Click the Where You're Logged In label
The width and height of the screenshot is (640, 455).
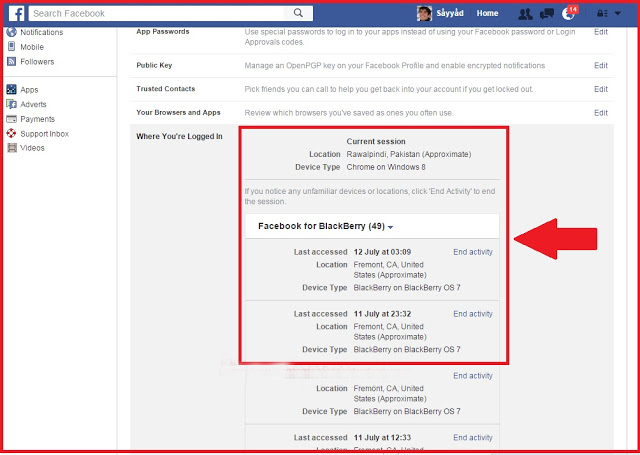[x=179, y=136]
